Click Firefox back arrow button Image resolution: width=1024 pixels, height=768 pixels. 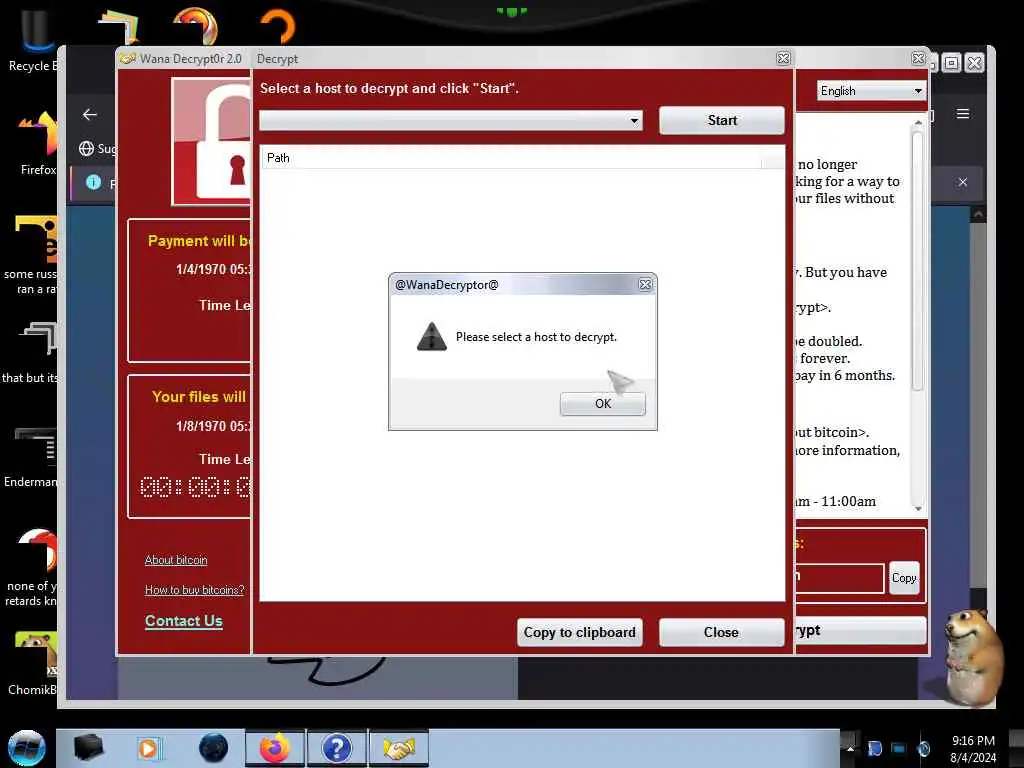[90, 115]
